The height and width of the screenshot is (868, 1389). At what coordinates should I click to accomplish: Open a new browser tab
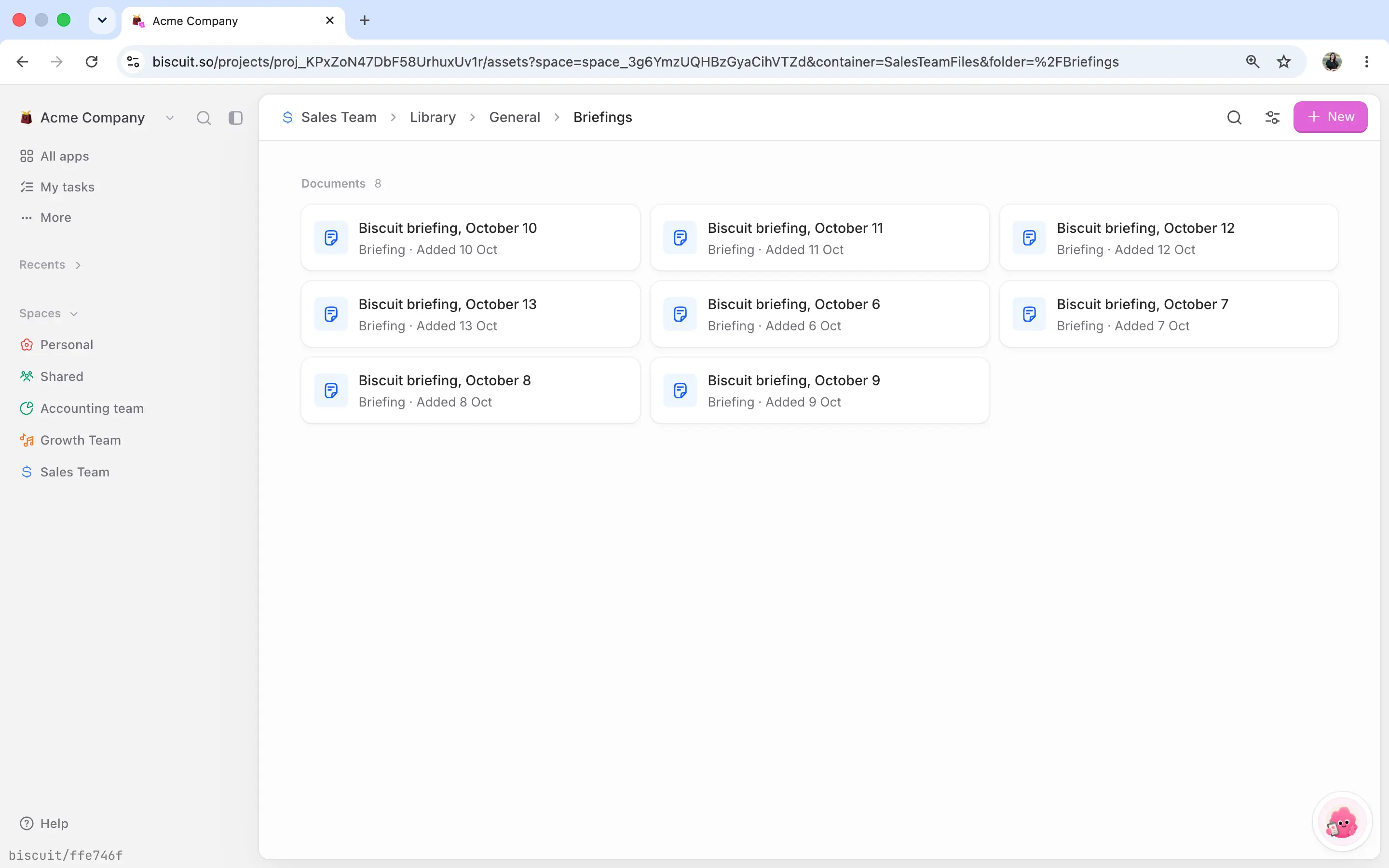click(365, 21)
